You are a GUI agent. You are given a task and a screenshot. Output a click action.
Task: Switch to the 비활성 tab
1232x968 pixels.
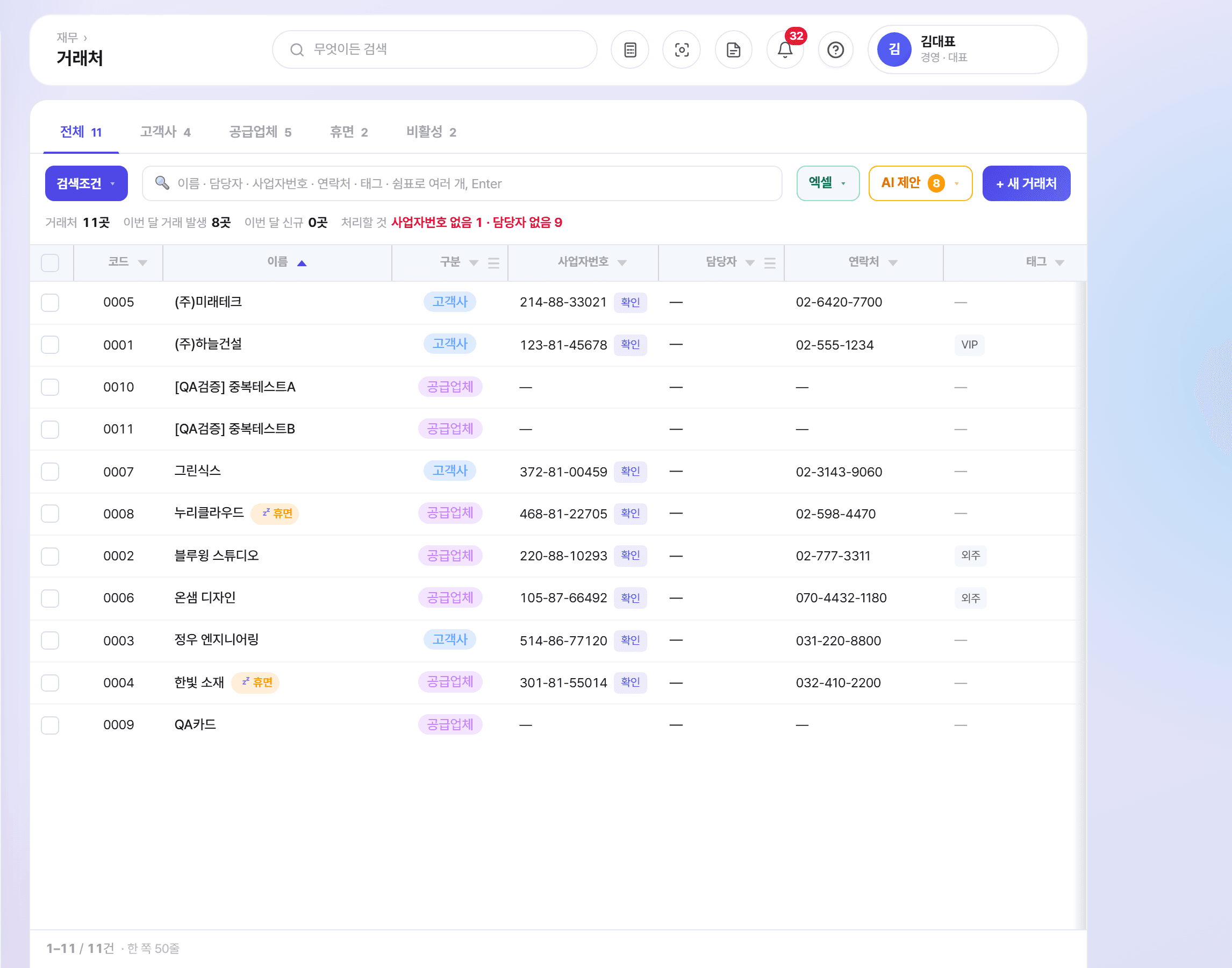(x=431, y=132)
